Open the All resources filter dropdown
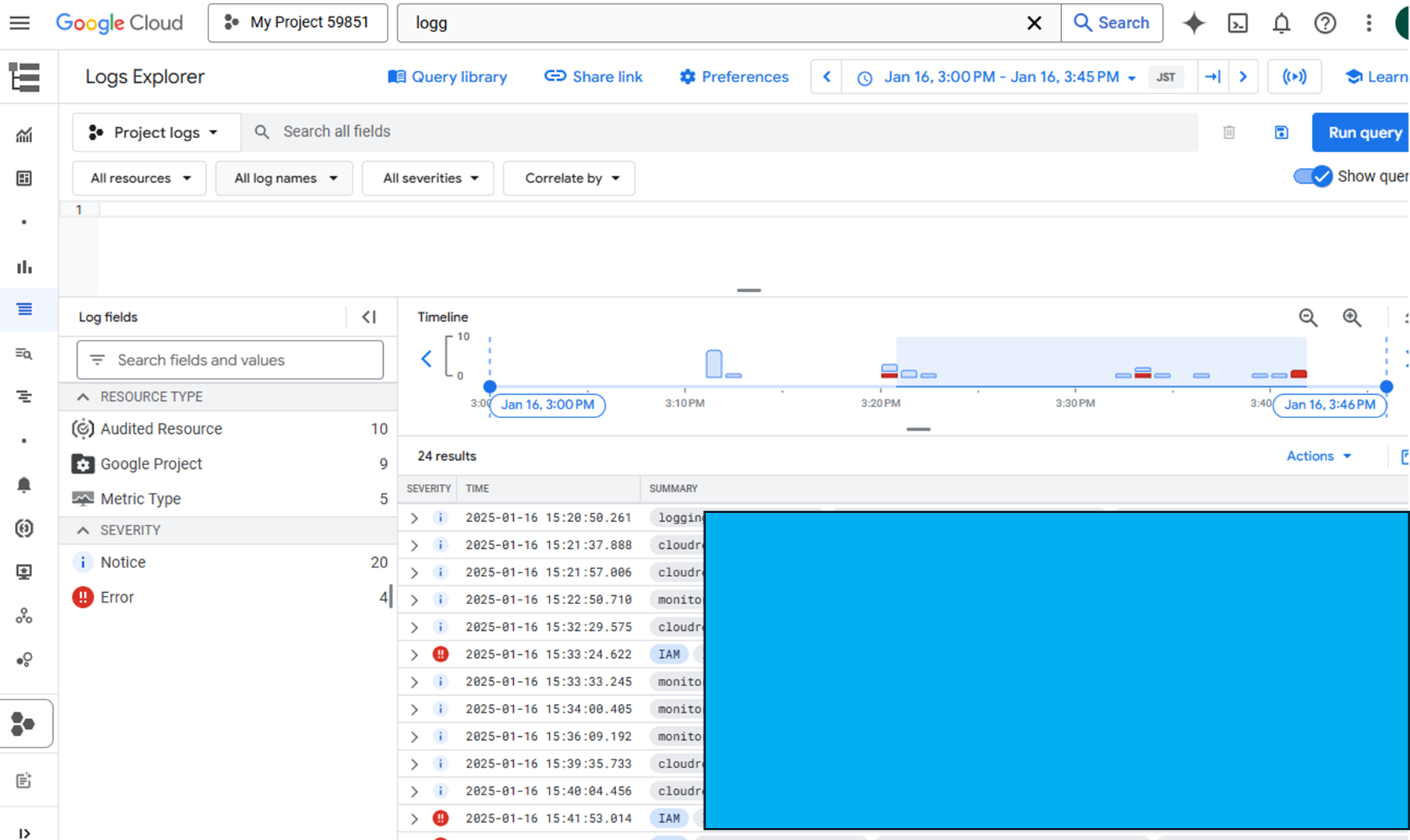This screenshot has height=840, width=1410. 140,178
